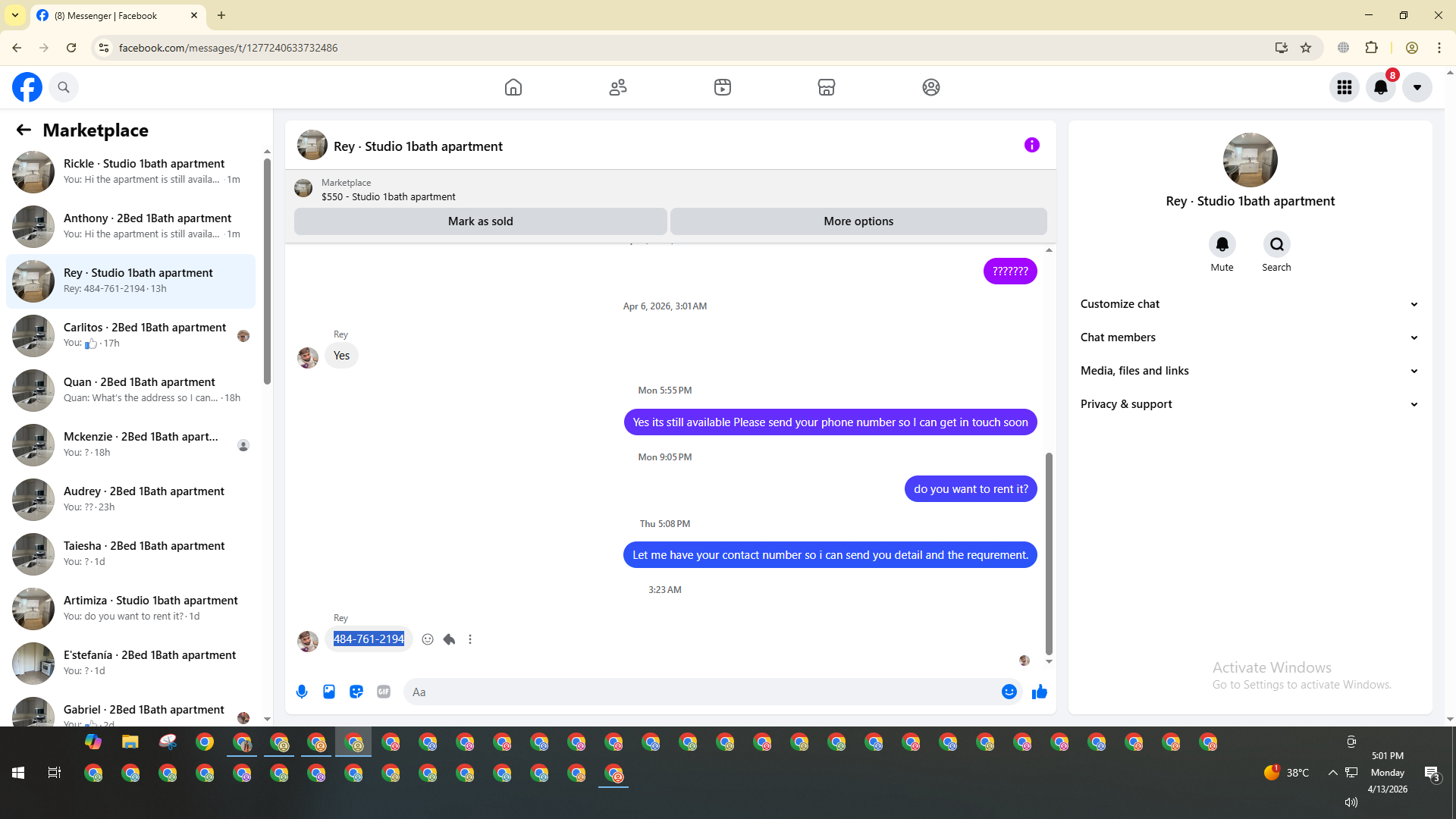Click the More options button

858,221
